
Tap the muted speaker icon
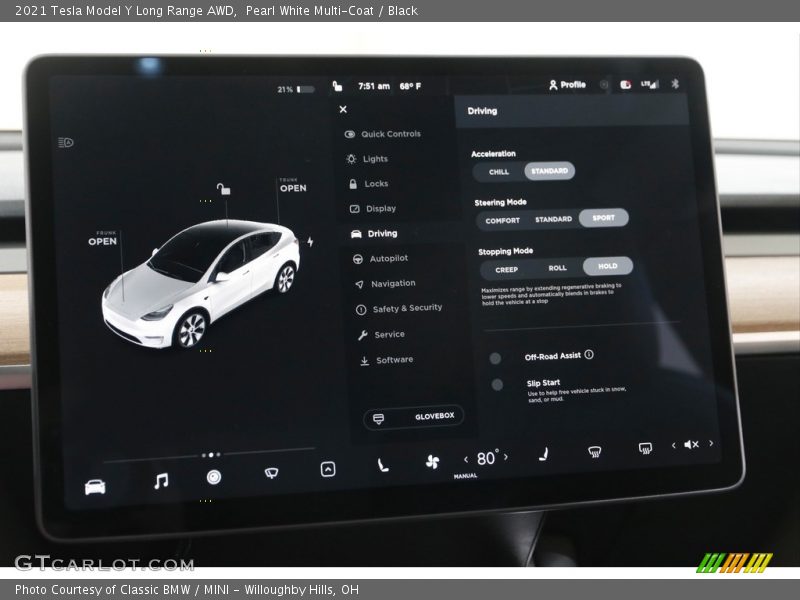(x=691, y=444)
